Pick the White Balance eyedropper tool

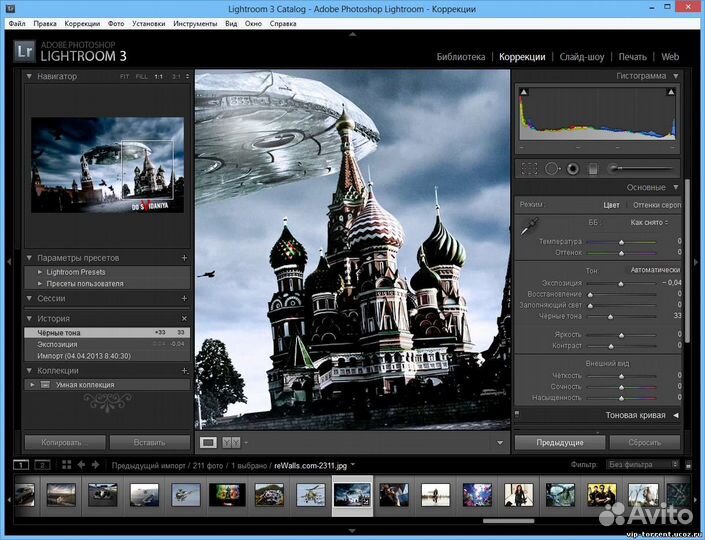click(x=529, y=226)
